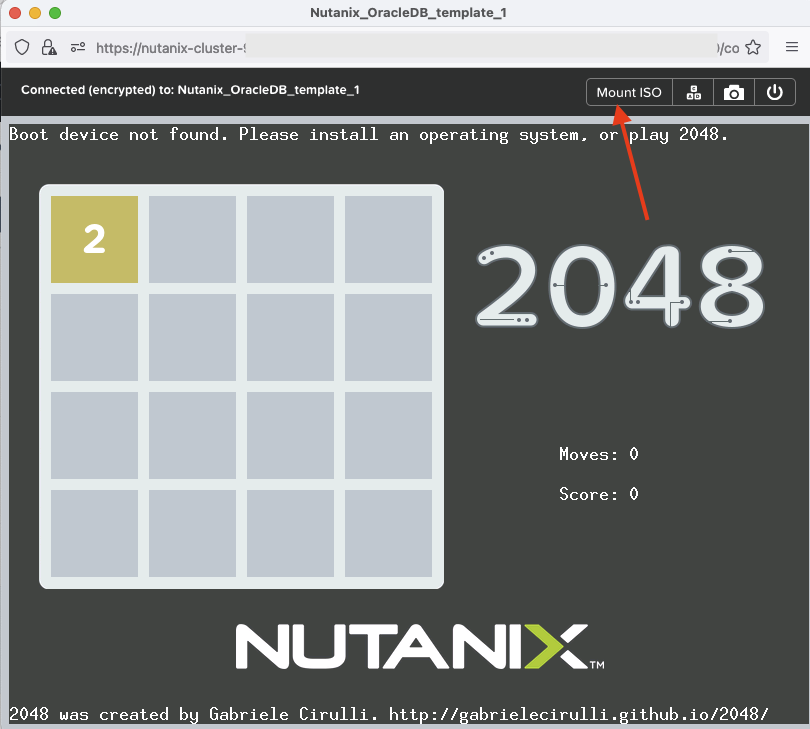Bookmark this page with the star icon
This screenshot has width=810, height=729.
[x=753, y=48]
